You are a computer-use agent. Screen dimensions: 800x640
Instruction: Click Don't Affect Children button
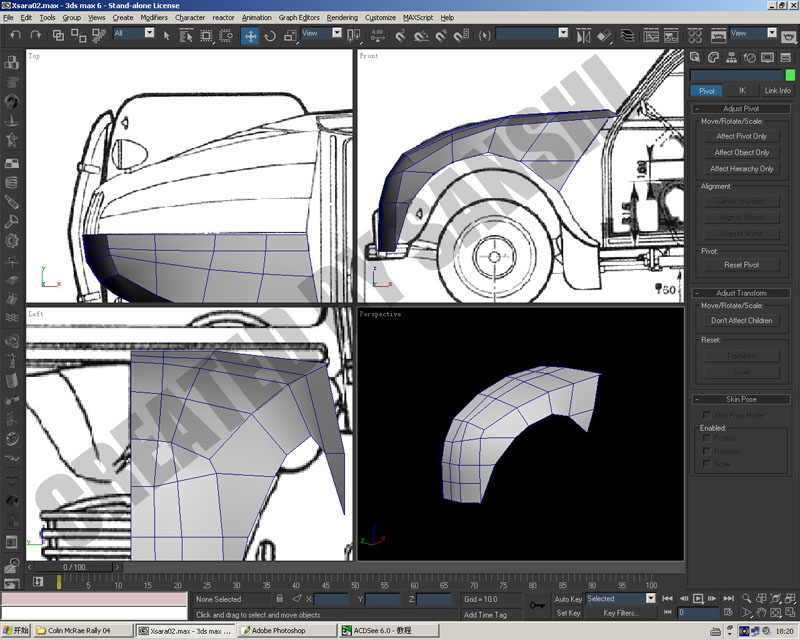(741, 321)
